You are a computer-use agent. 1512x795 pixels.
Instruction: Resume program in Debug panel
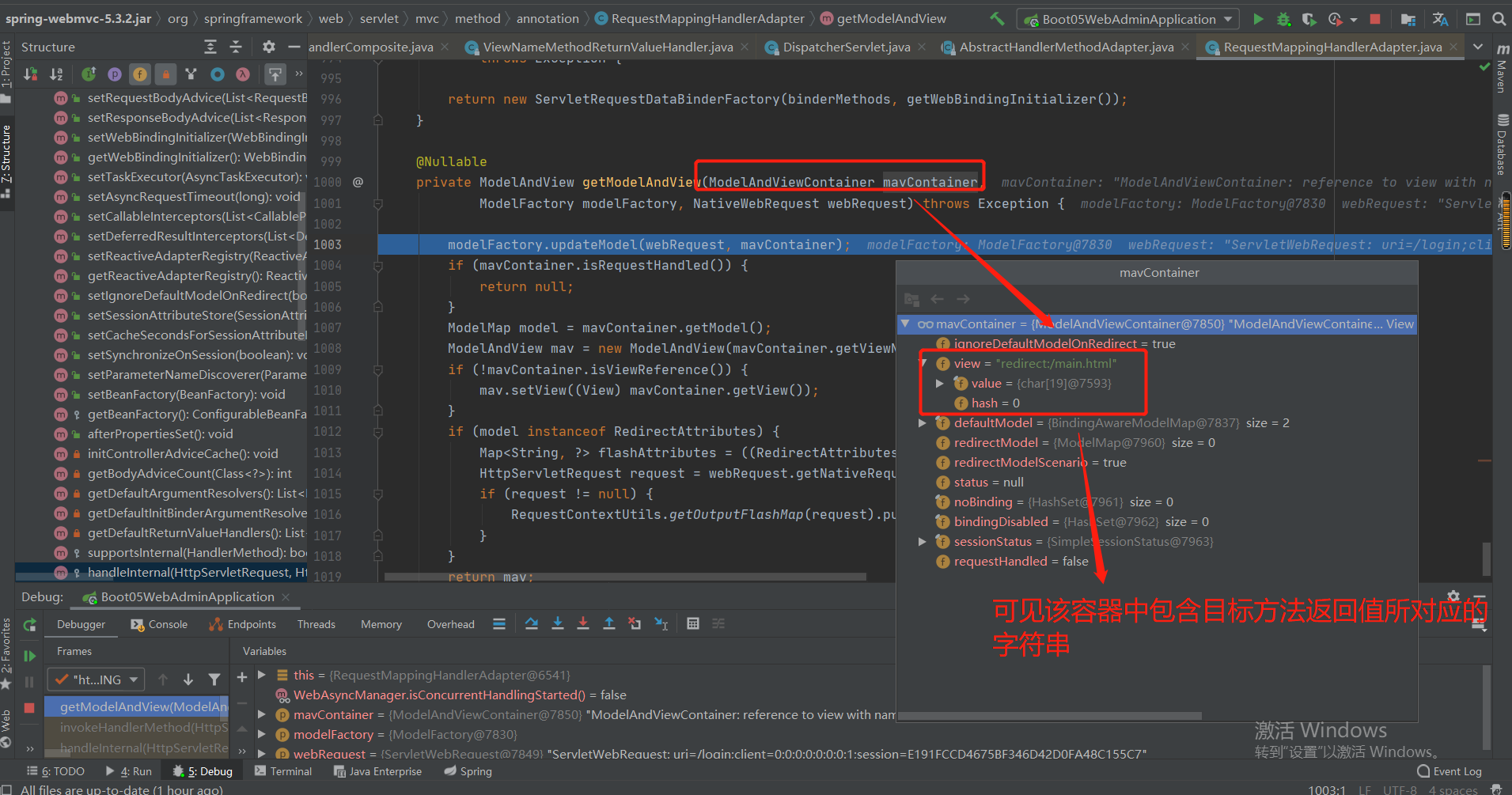coord(29,656)
